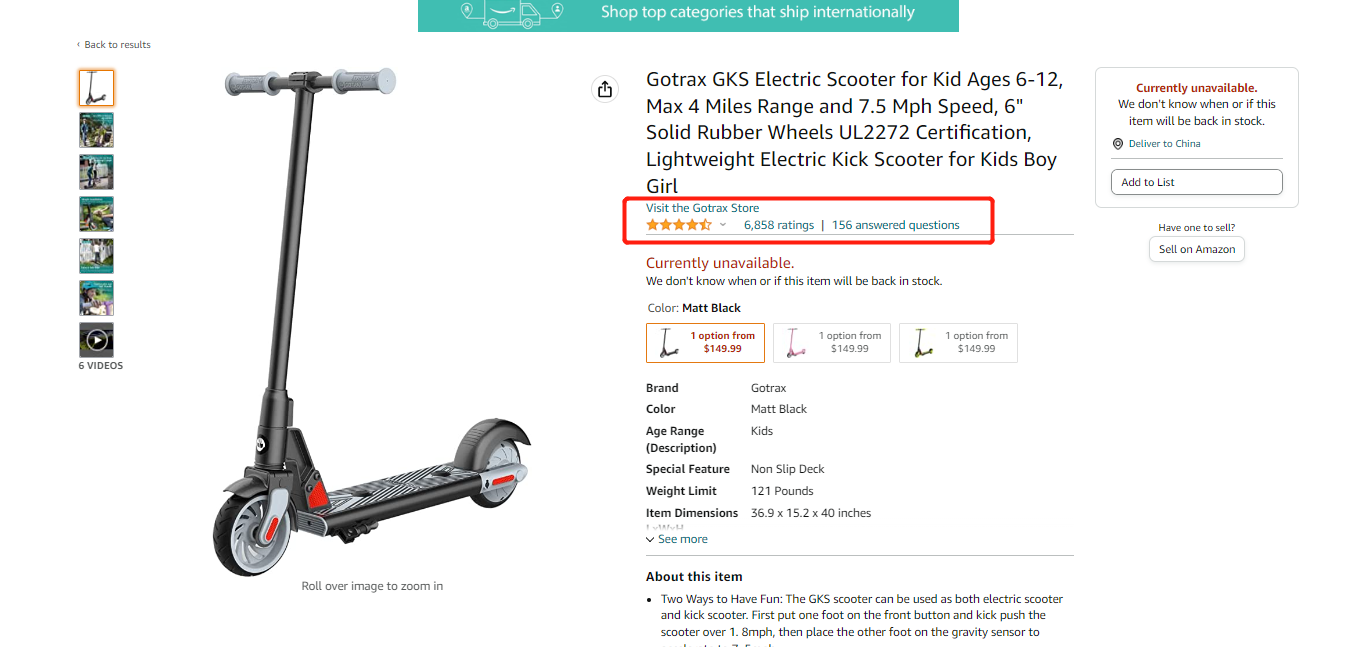Viewport: 1351px width, 647px height.
Task: Choose the green scooter color option
Action: tap(958, 343)
